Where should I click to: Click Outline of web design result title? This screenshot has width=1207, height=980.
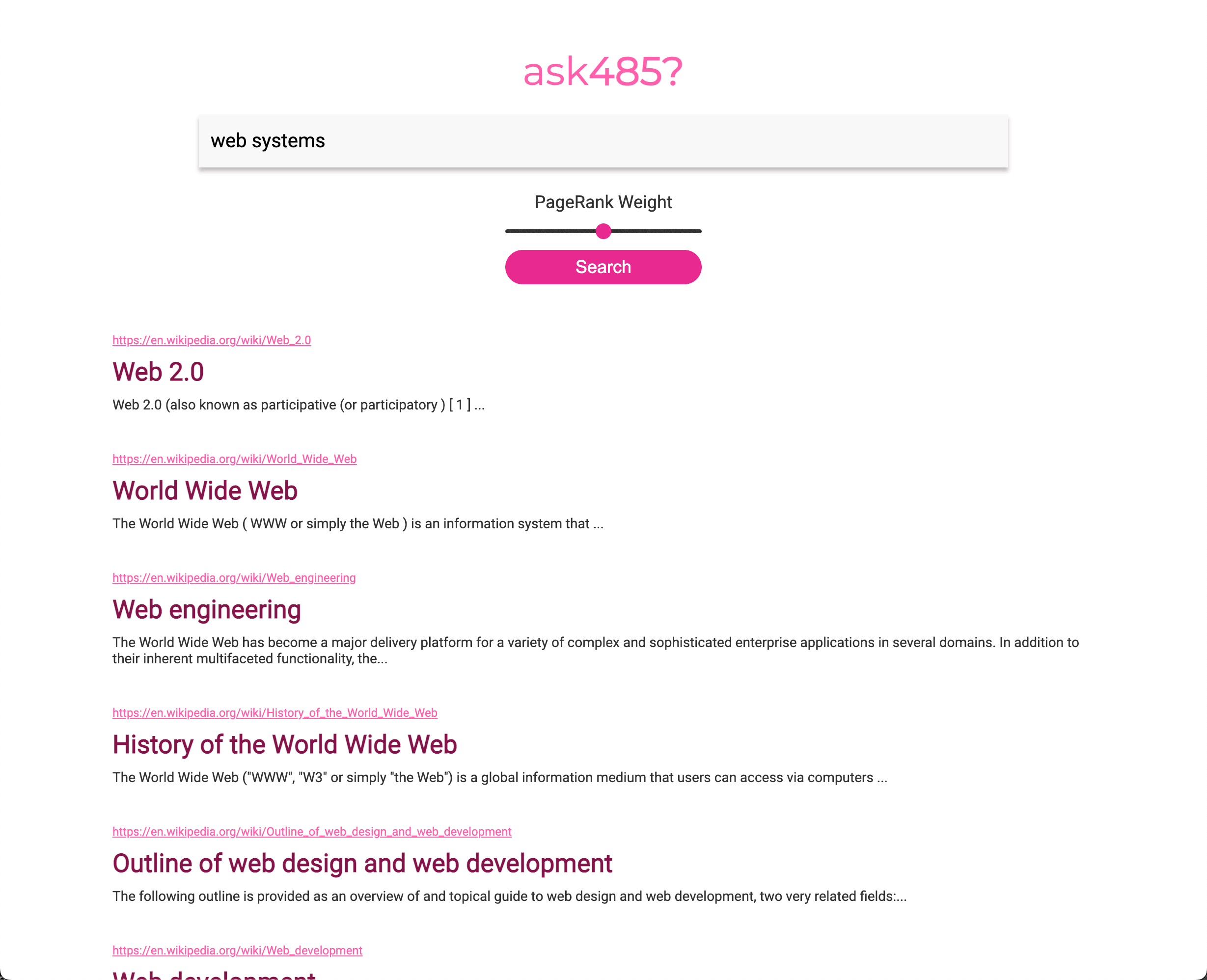coord(362,863)
